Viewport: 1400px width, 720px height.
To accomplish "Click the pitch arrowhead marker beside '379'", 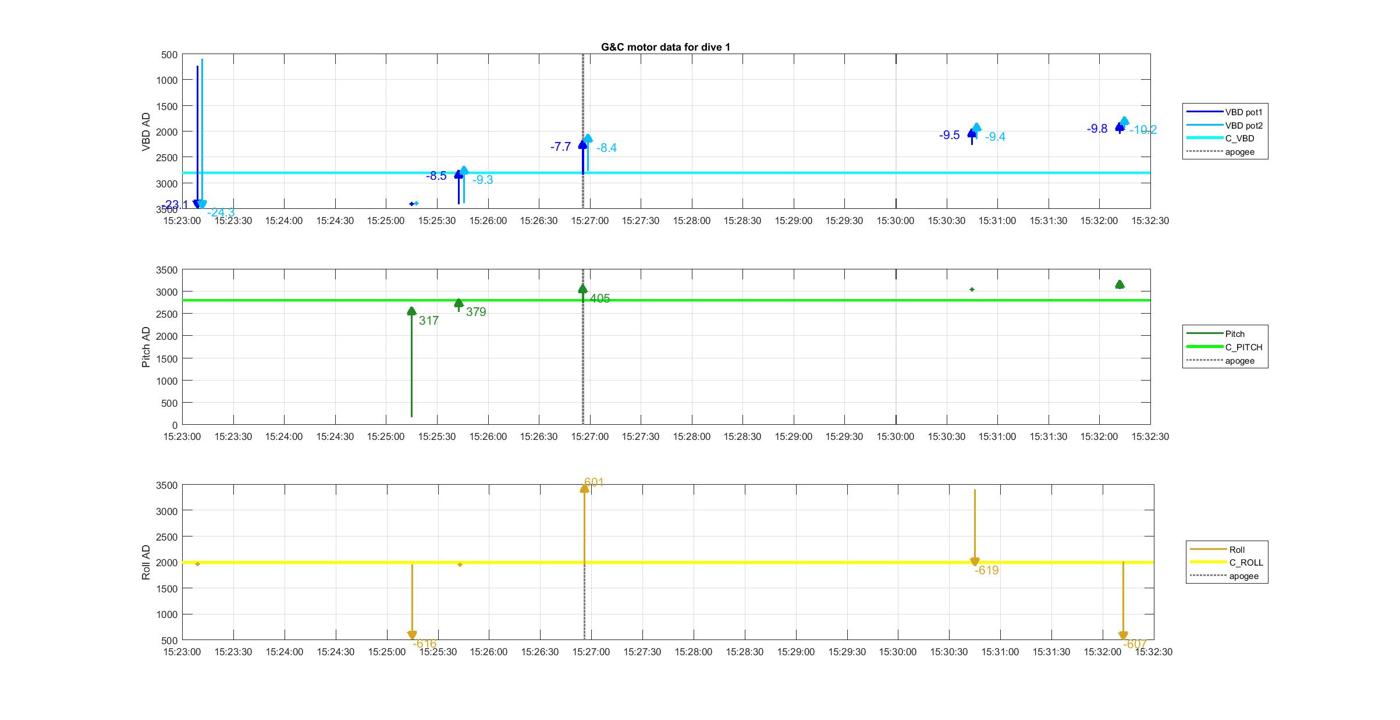I will click(x=459, y=303).
